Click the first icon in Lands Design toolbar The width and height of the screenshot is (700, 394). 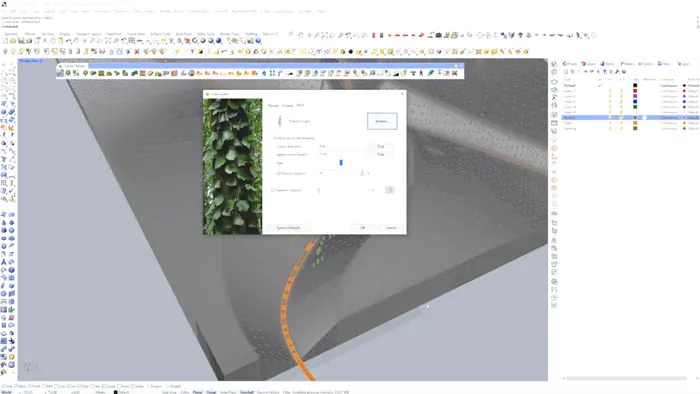(60, 73)
